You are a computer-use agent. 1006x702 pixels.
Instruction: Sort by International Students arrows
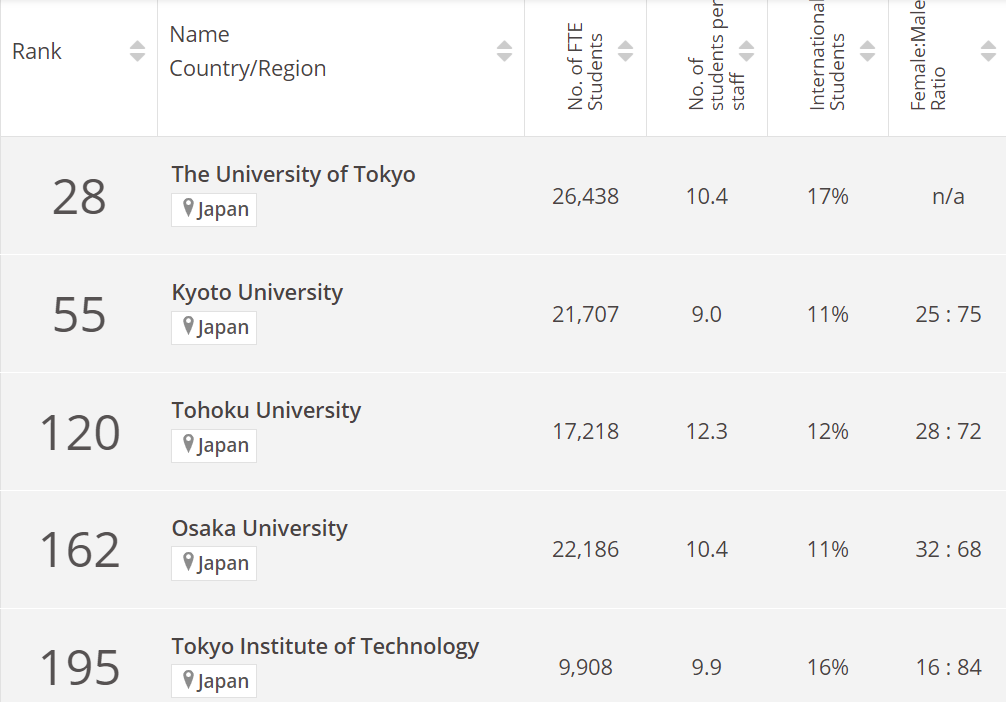(x=867, y=51)
